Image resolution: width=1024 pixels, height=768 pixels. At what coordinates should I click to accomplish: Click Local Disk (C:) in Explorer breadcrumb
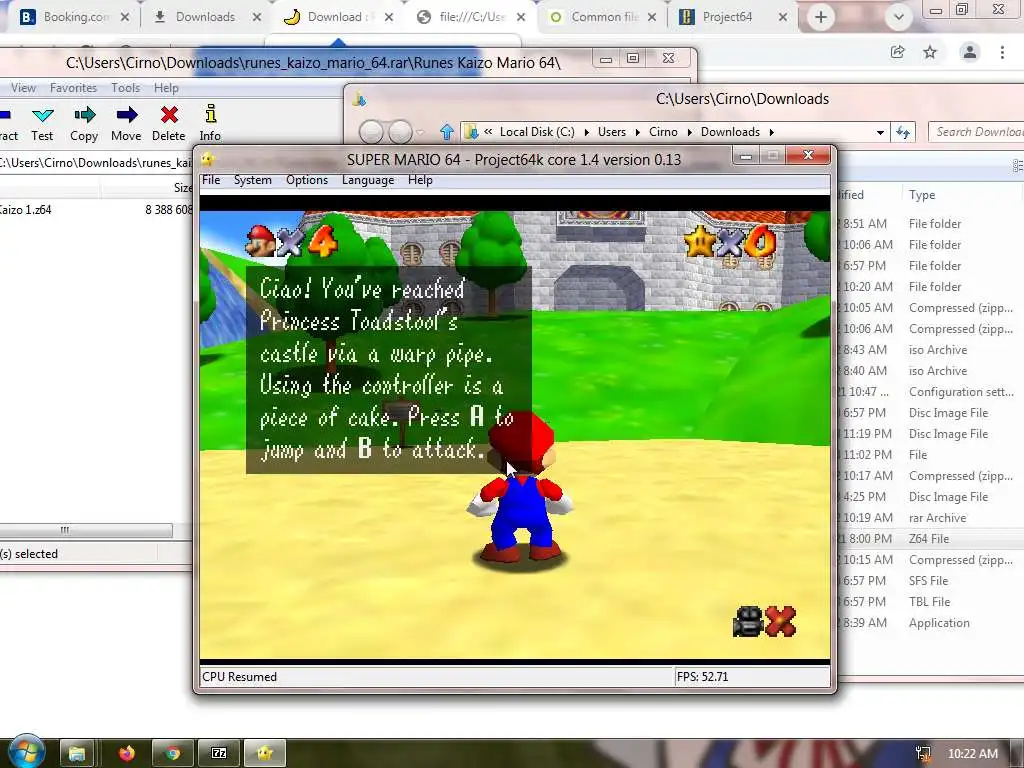point(537,132)
